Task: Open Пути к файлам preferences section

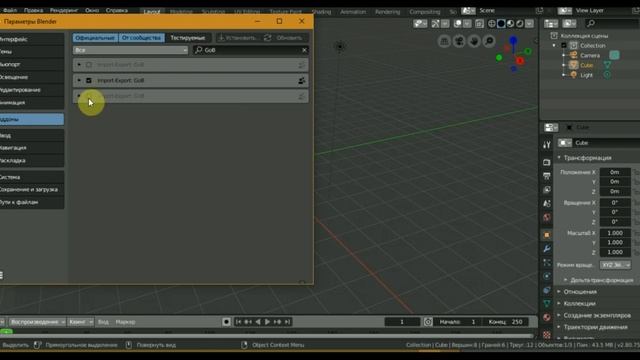Action: point(31,202)
